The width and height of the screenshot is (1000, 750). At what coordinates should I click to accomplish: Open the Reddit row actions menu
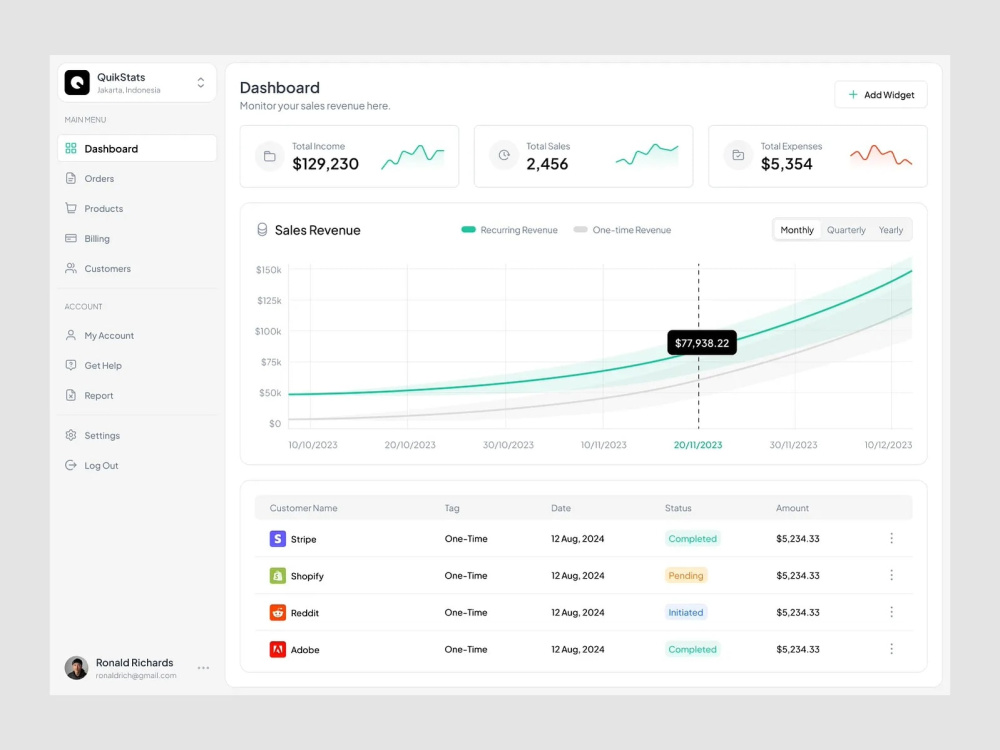point(892,612)
